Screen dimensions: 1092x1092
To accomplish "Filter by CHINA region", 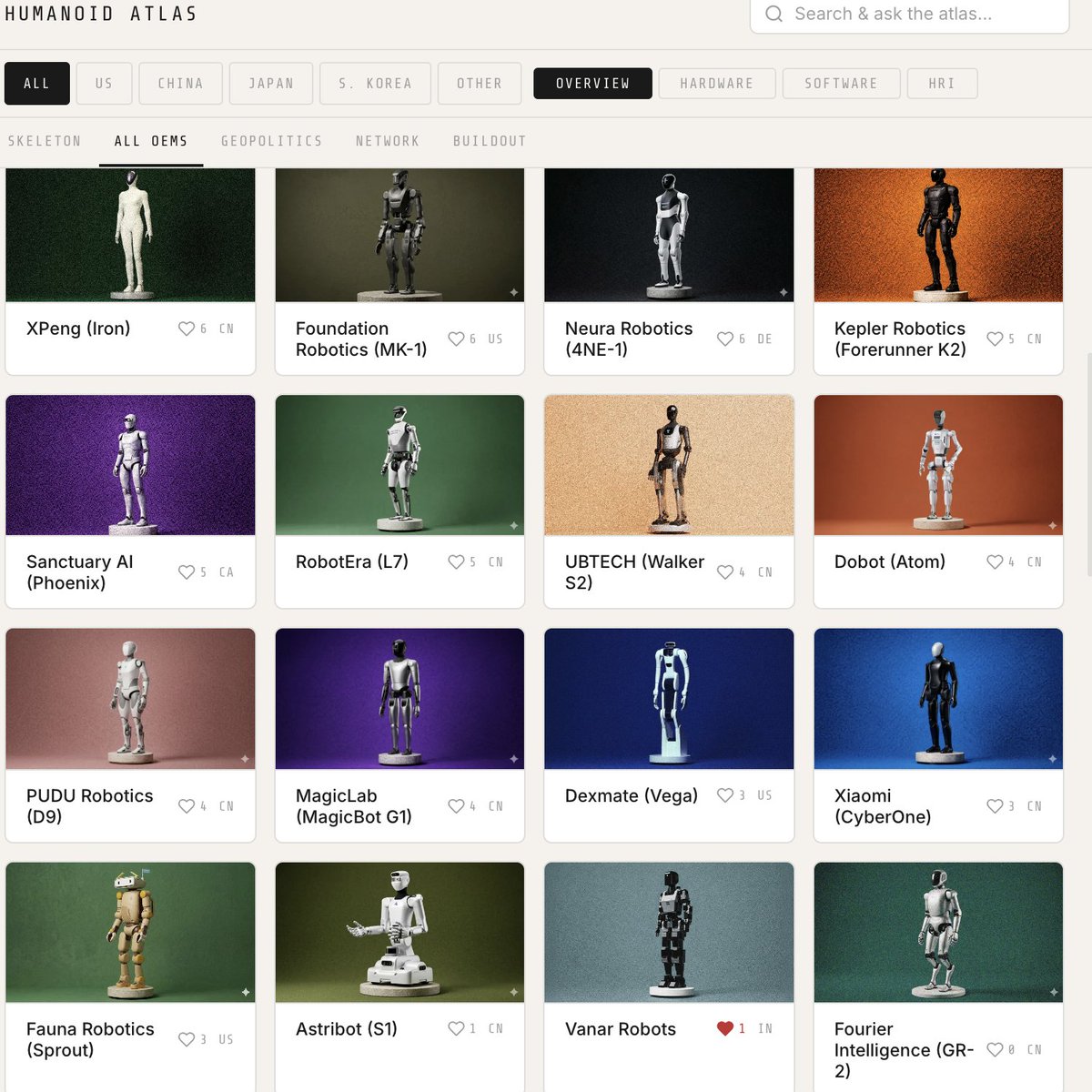I will (180, 83).
